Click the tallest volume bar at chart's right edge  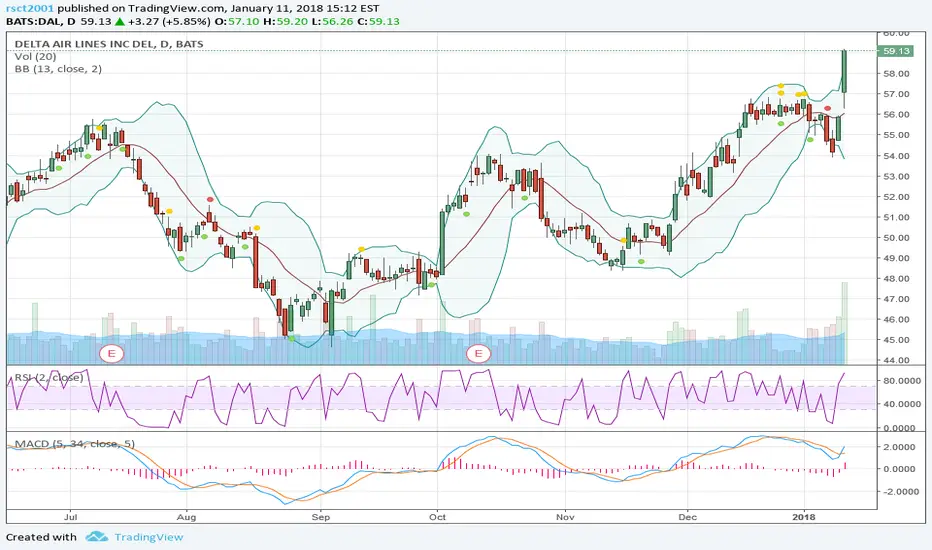(845, 323)
